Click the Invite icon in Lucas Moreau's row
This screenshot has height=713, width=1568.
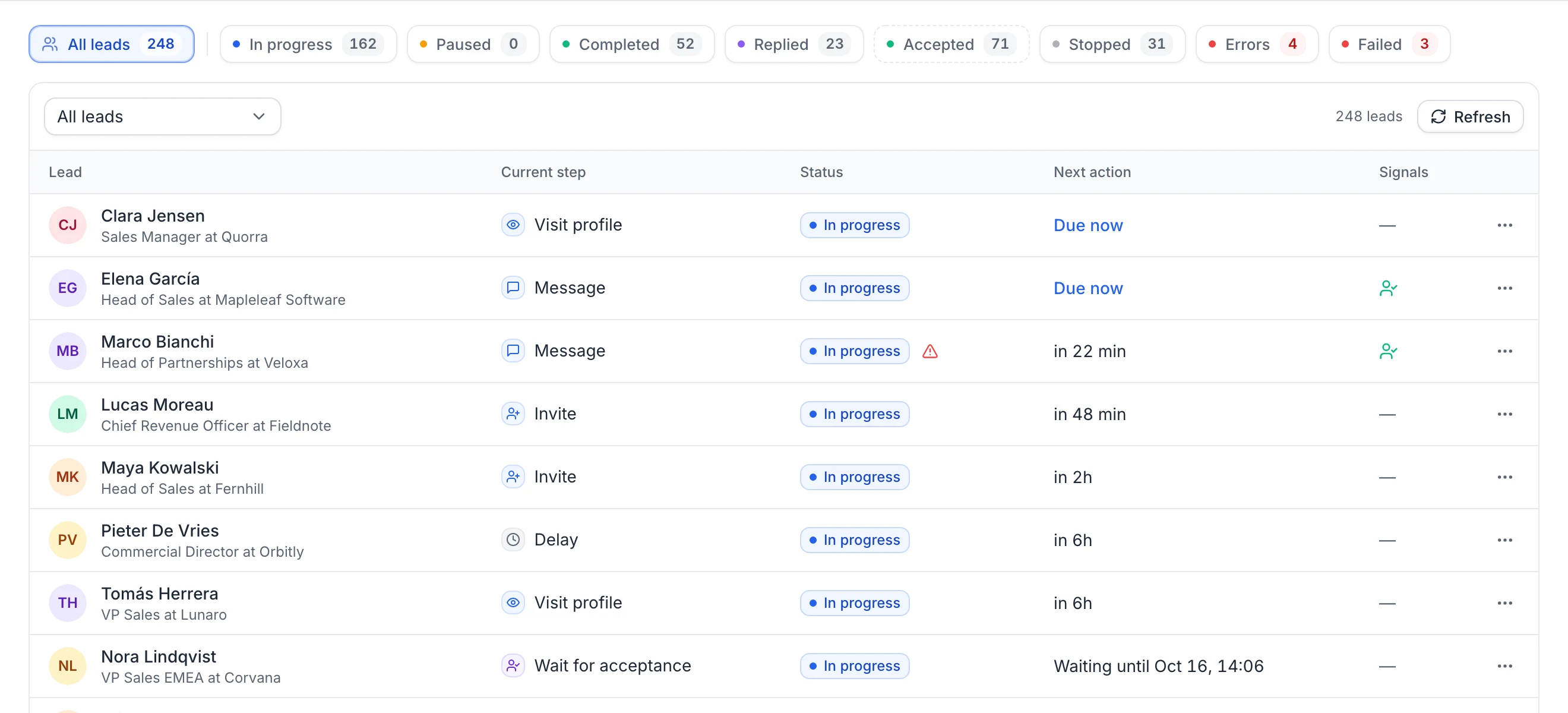coord(513,414)
